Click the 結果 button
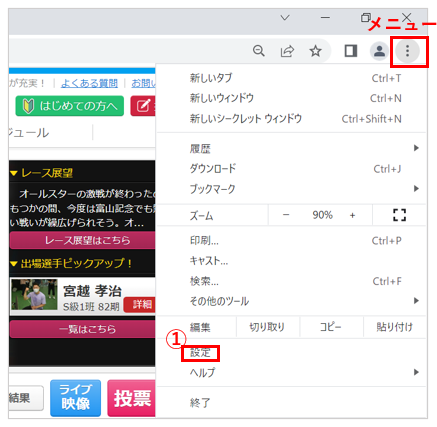Viewport: 437px width, 427px height. tap(26, 398)
